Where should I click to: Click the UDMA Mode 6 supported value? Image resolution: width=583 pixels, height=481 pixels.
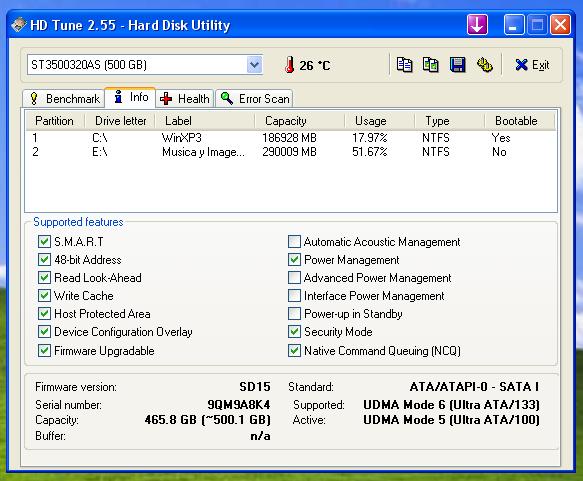pos(451,404)
